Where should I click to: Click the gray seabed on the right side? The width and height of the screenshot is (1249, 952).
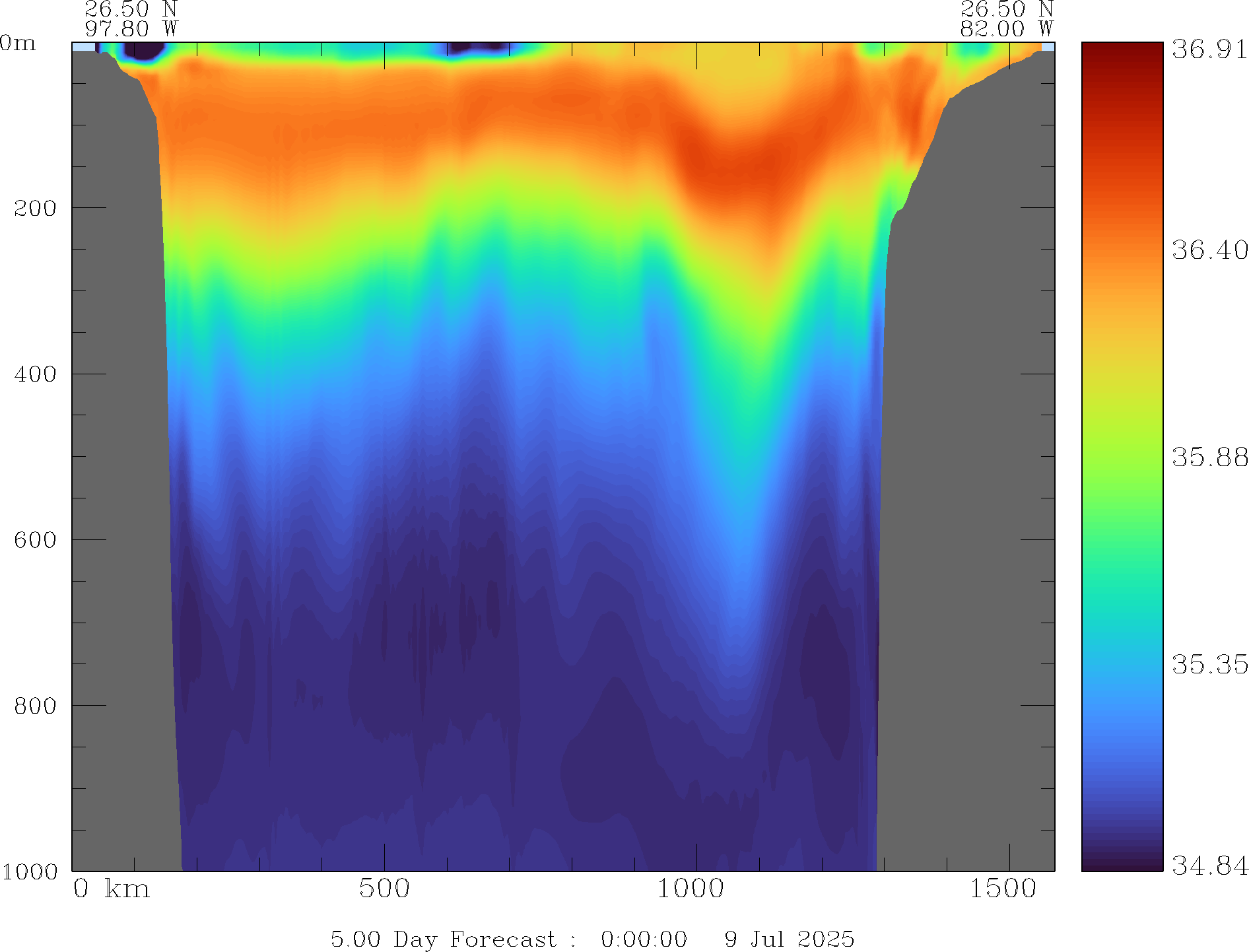tap(964, 462)
